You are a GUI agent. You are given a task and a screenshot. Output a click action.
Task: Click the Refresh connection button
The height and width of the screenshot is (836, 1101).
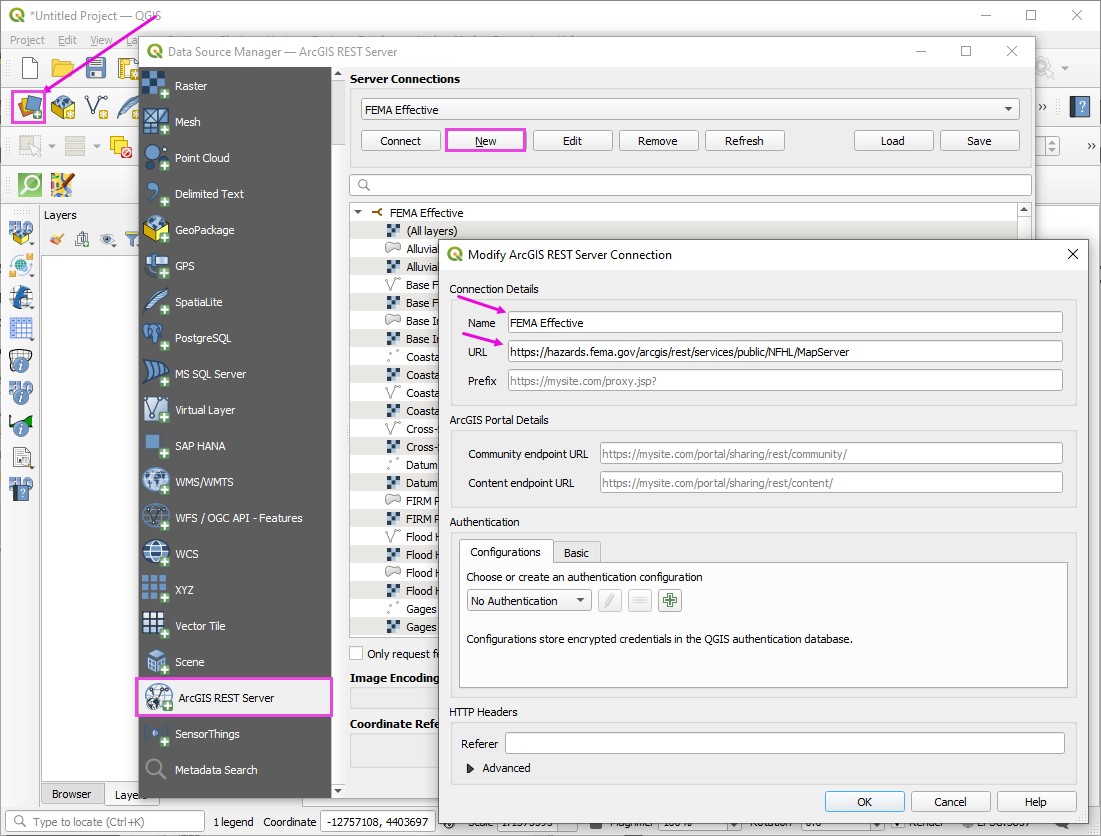point(743,141)
